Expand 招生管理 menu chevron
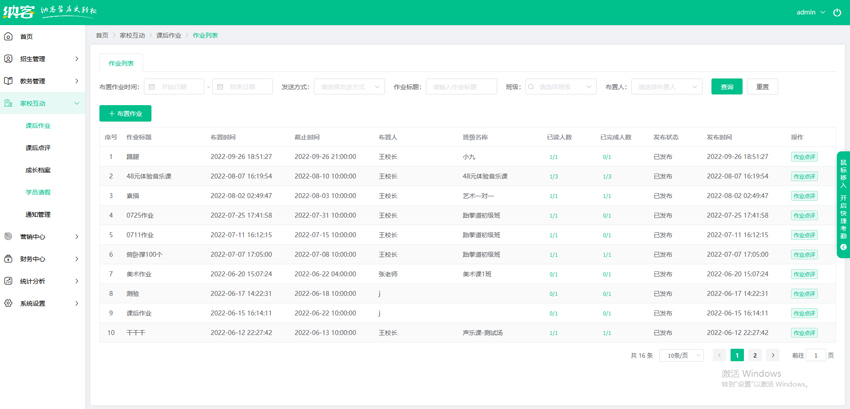 coord(77,59)
